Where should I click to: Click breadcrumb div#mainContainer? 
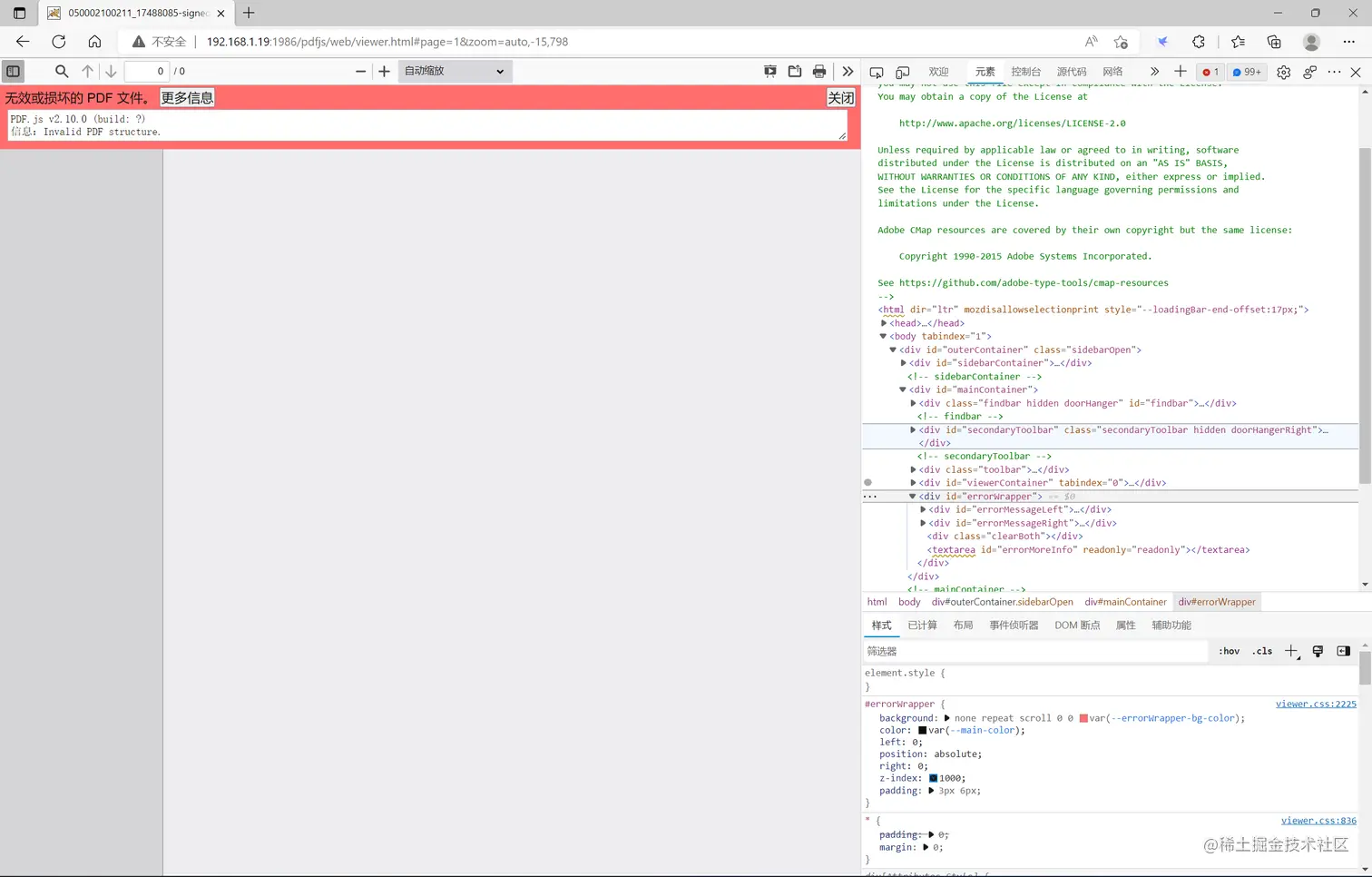tap(1125, 602)
